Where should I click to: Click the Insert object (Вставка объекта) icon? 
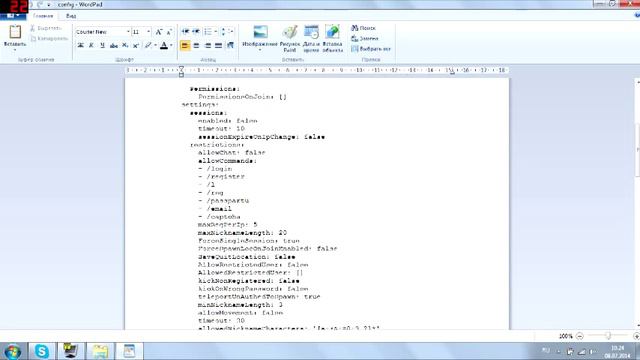(333, 32)
